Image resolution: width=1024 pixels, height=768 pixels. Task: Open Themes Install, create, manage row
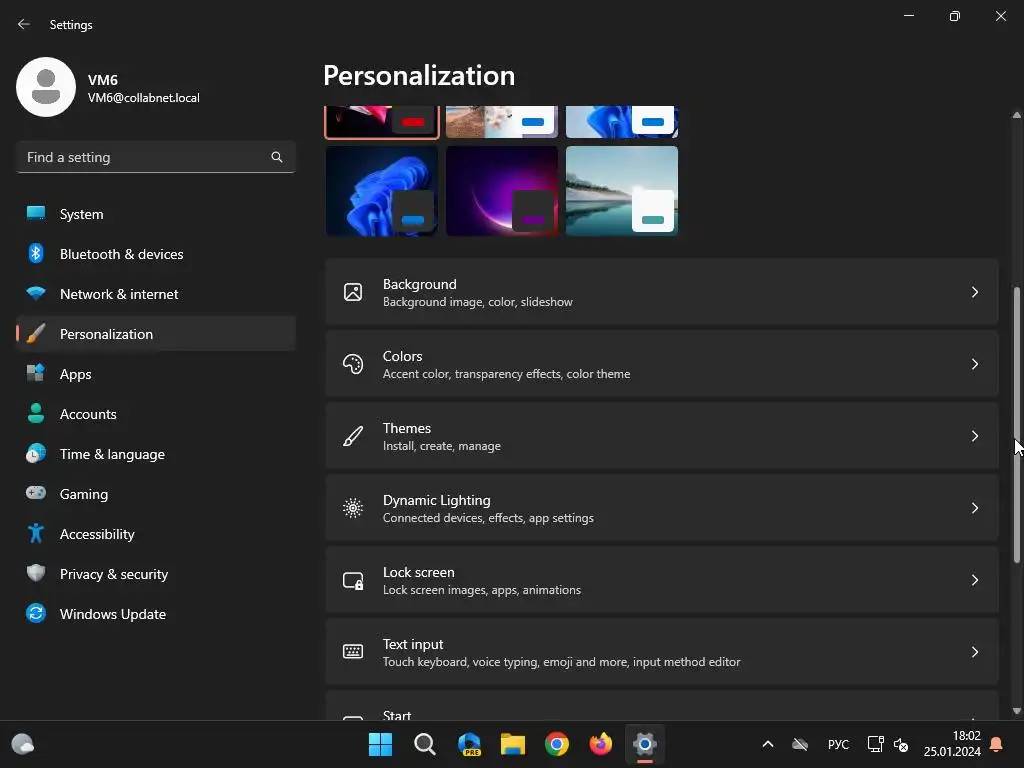662,436
